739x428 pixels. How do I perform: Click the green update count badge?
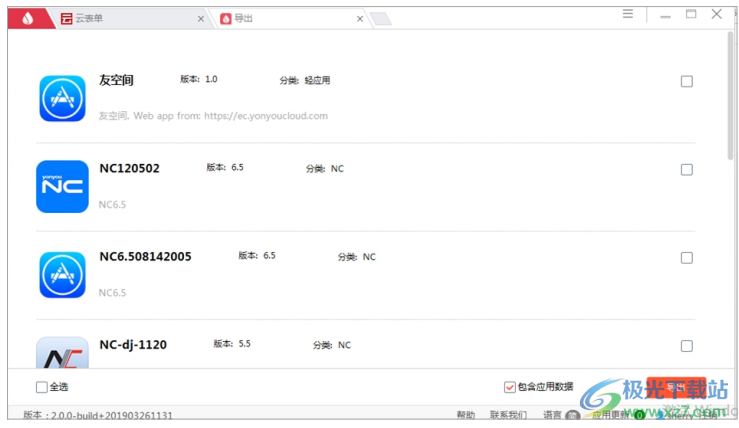640,415
